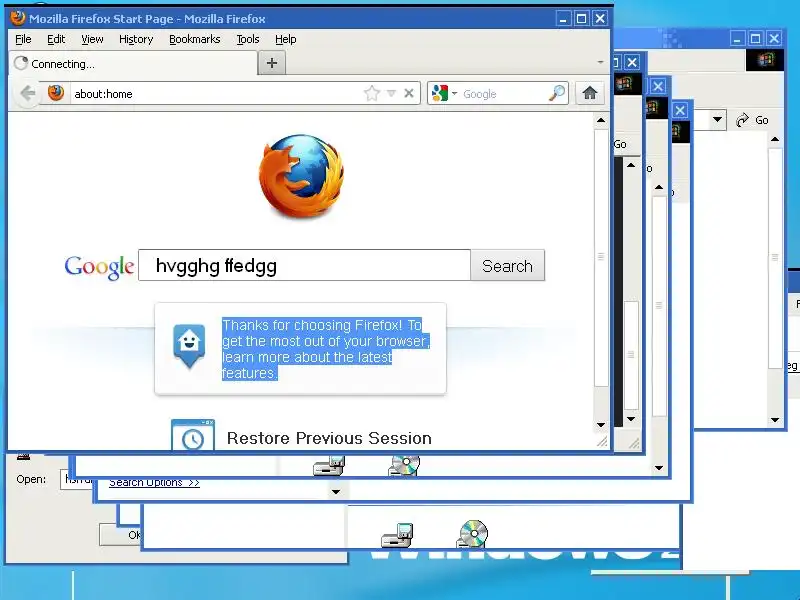Open a new tab with the plus button
The height and width of the screenshot is (600, 800).
point(272,63)
